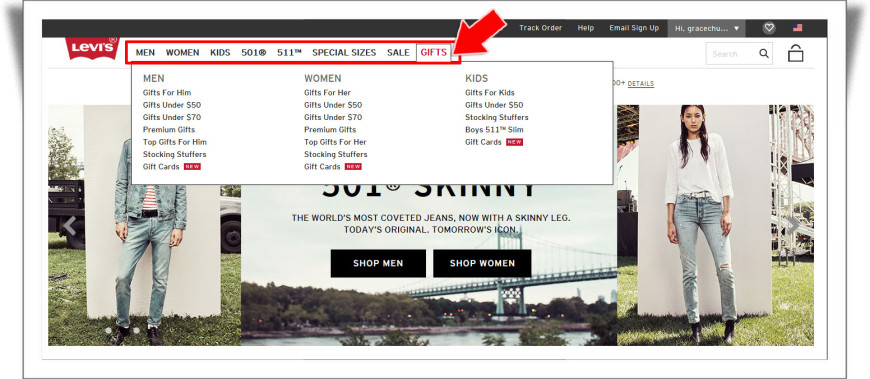The height and width of the screenshot is (379, 870).
Task: Open the shopping bag icon
Action: 795,53
